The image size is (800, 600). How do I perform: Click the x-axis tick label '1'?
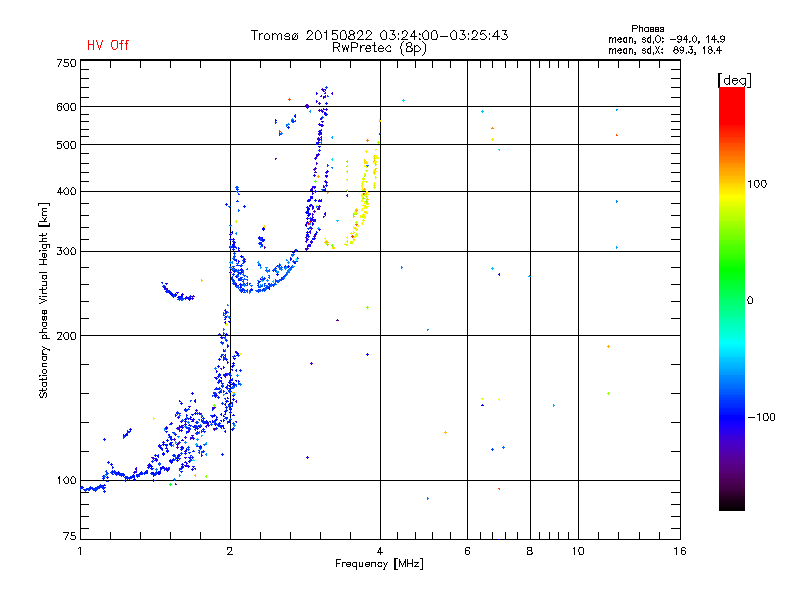[x=80, y=551]
